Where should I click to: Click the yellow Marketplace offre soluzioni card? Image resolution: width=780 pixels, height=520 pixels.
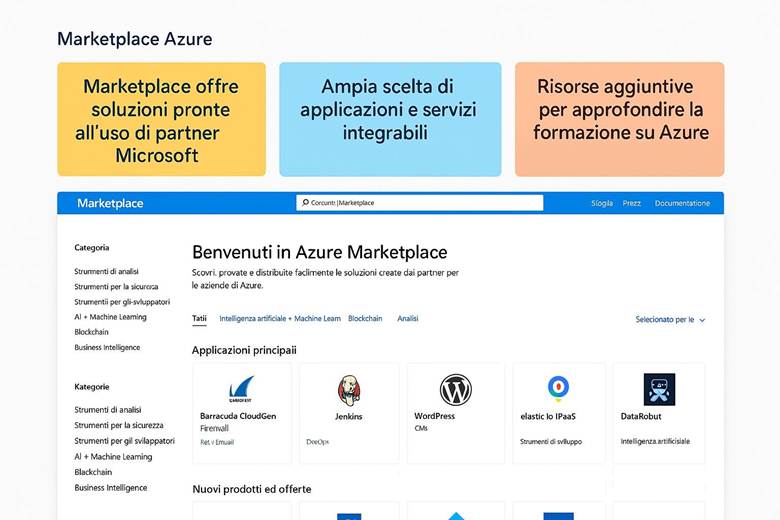(x=161, y=119)
